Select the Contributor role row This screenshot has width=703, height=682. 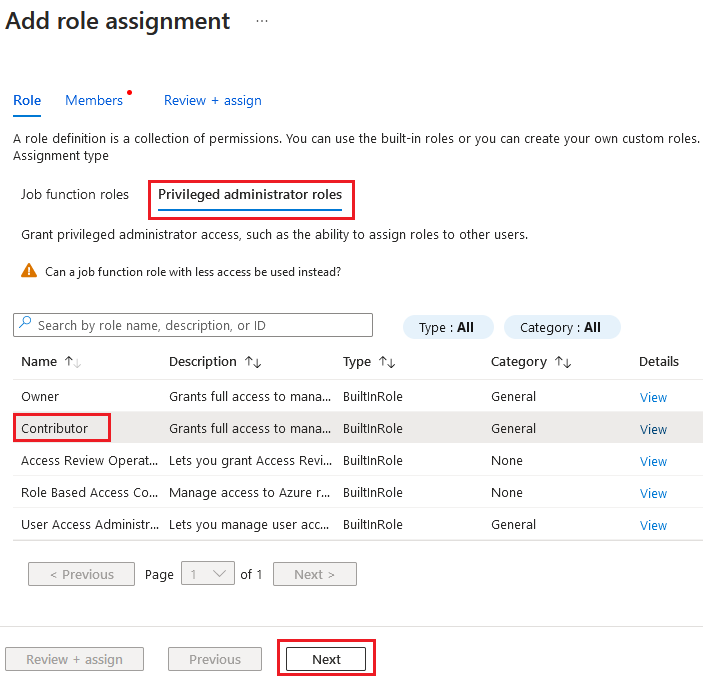pyautogui.click(x=55, y=429)
